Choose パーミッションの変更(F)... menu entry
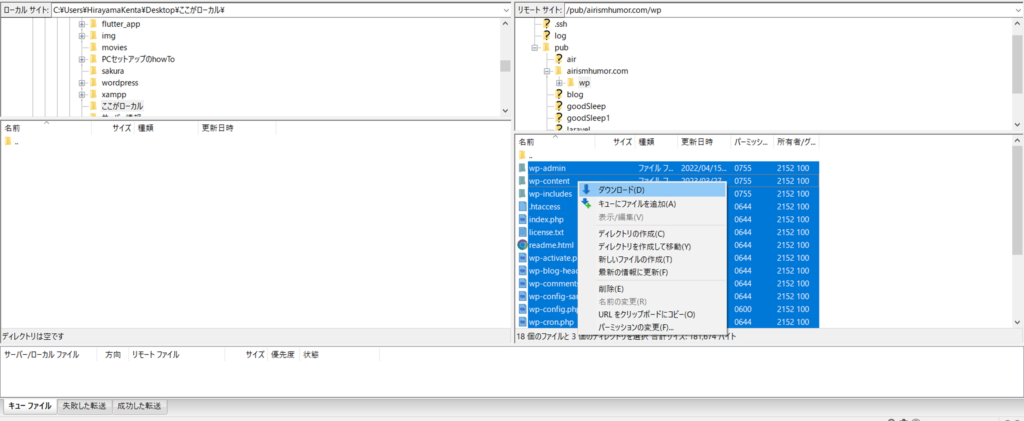Screen dimensions: 1024x421 (652, 327)
